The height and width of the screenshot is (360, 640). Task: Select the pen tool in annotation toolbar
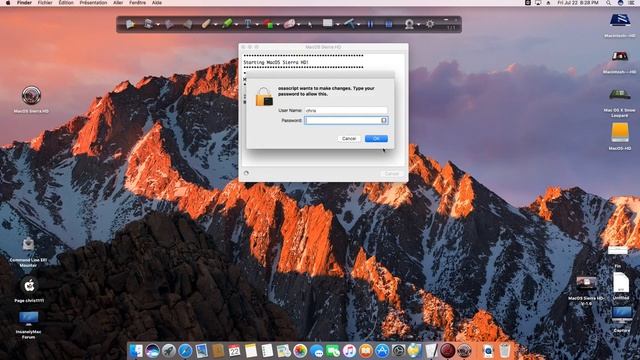(x=206, y=24)
